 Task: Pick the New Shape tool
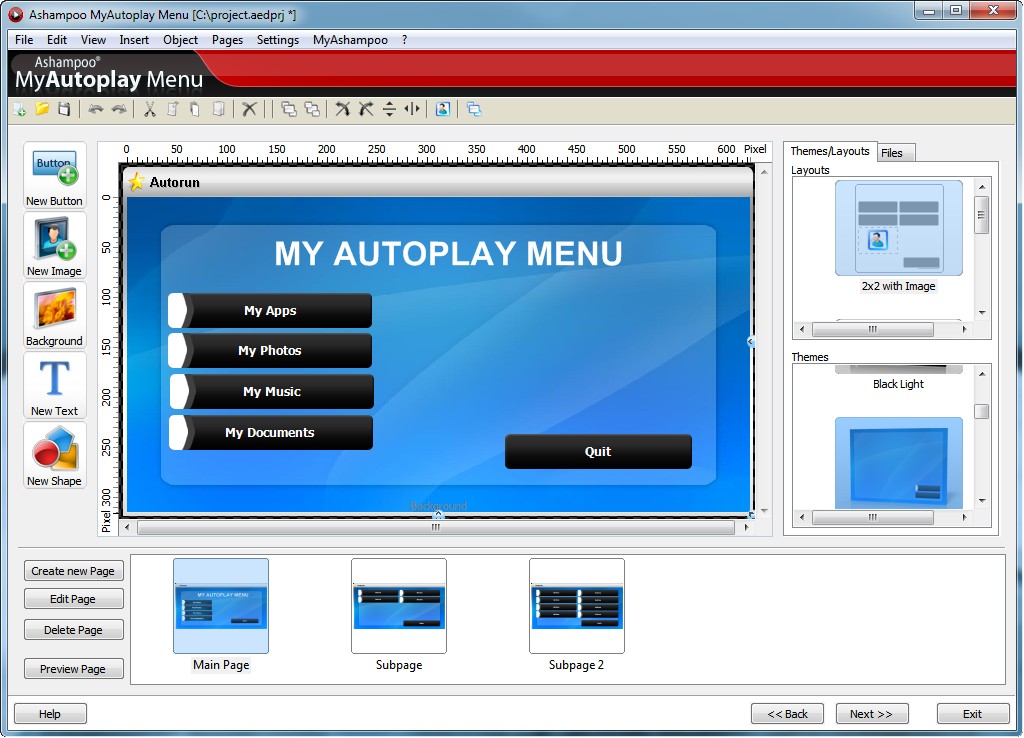tap(54, 455)
